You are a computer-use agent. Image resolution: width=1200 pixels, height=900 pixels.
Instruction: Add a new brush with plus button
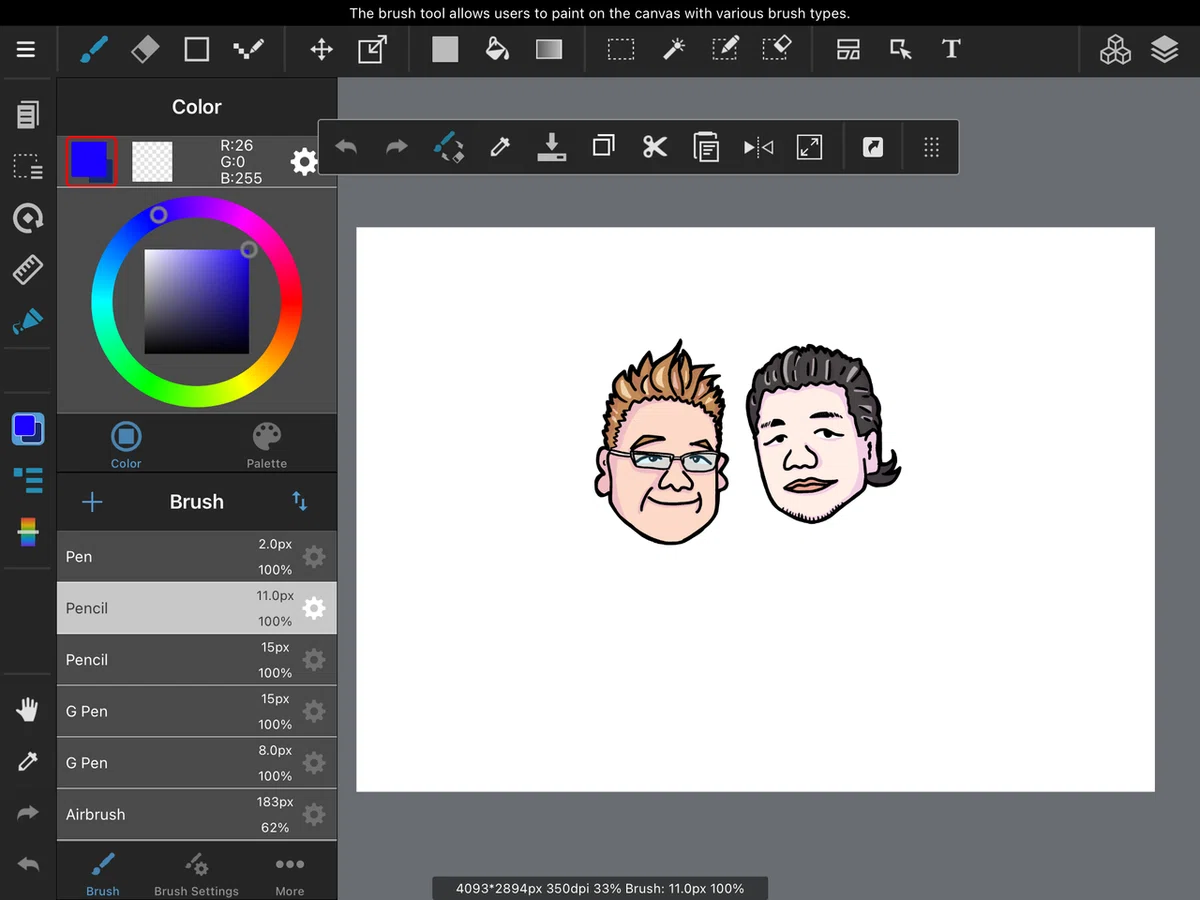click(x=92, y=502)
